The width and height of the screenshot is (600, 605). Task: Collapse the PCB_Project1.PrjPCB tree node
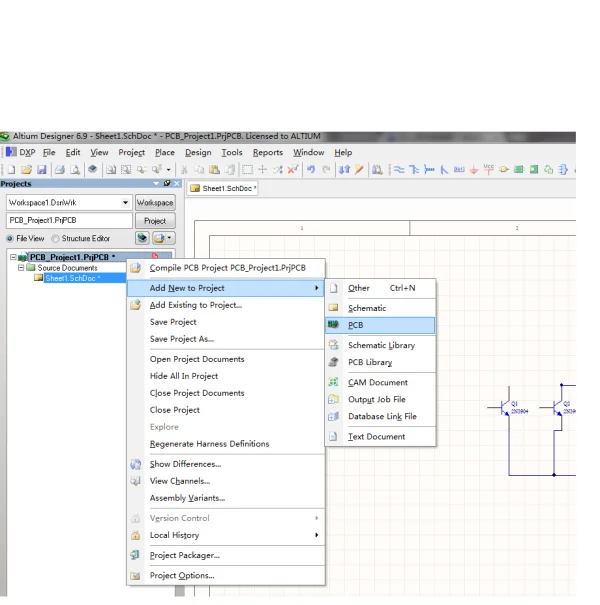[14, 257]
